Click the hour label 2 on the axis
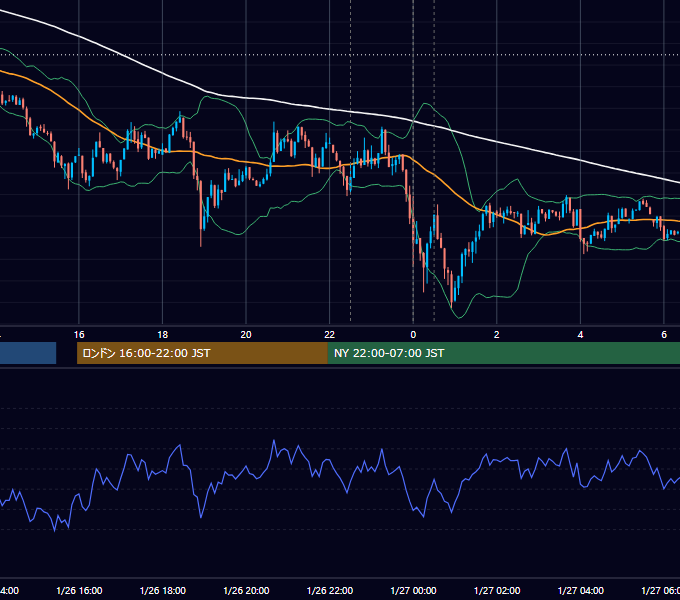Viewport: 680px width, 600px height. coord(497,334)
